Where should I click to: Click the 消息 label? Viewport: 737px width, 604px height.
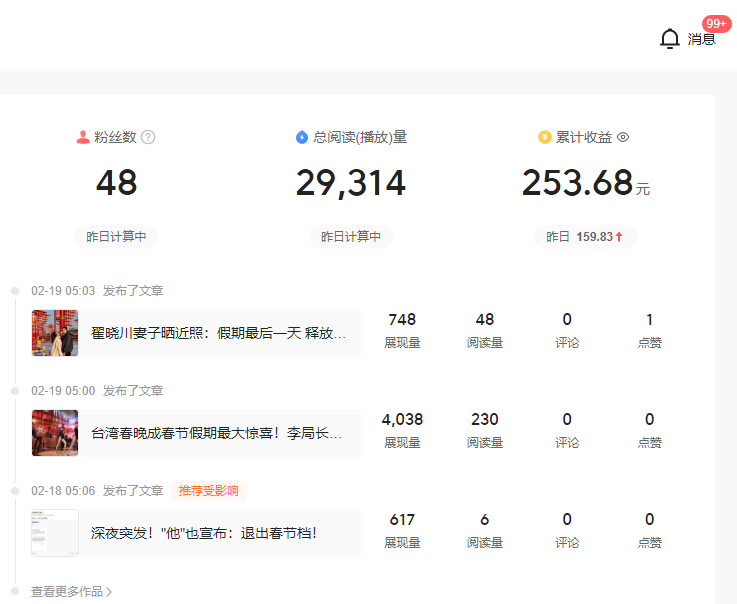701,39
